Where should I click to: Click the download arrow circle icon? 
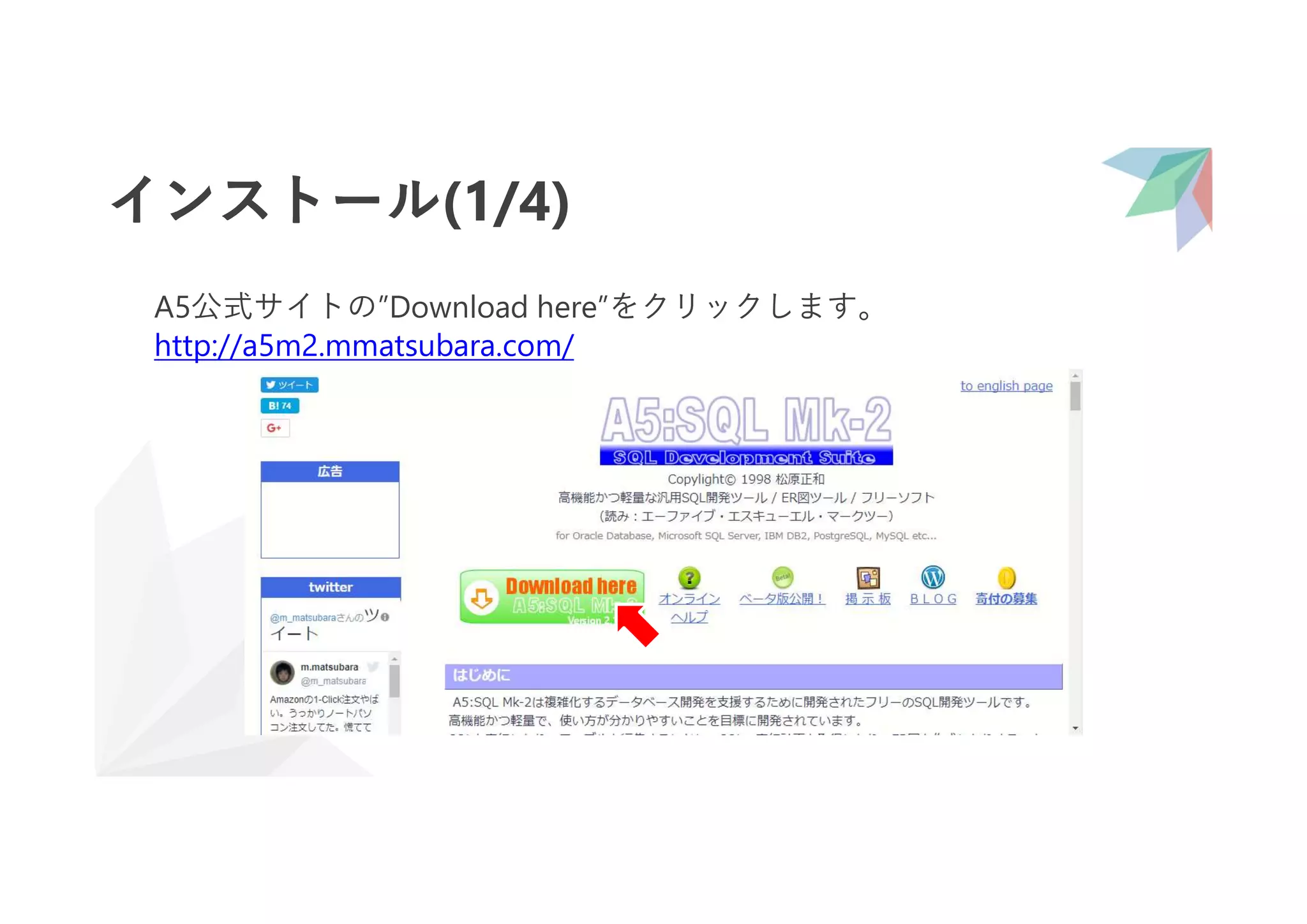pos(481,598)
